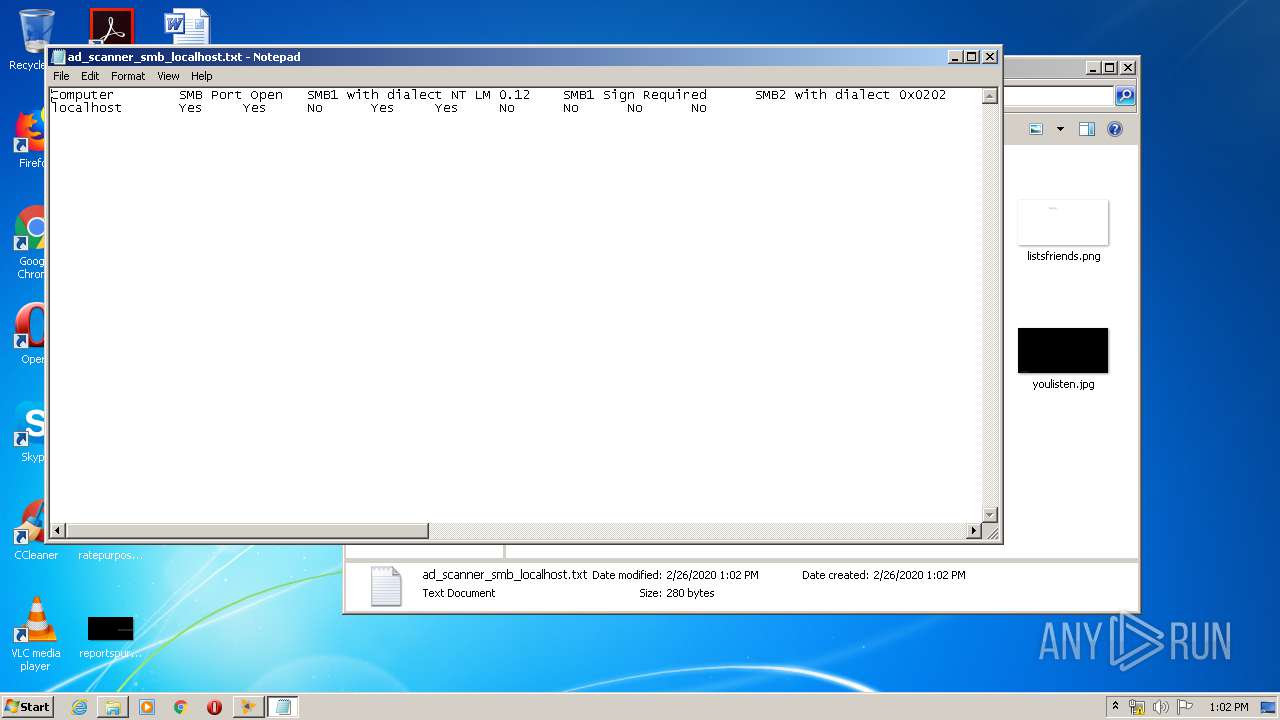
Task: Click Notepad's title bar icon
Action: [x=59, y=57]
